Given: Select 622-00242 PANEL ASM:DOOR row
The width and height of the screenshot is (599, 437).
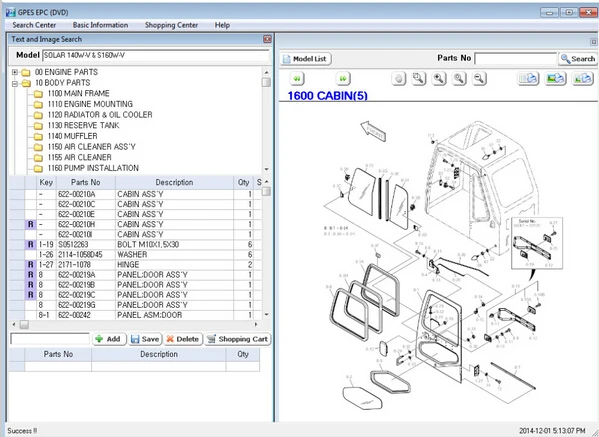Looking at the screenshot, I should 136,315.
